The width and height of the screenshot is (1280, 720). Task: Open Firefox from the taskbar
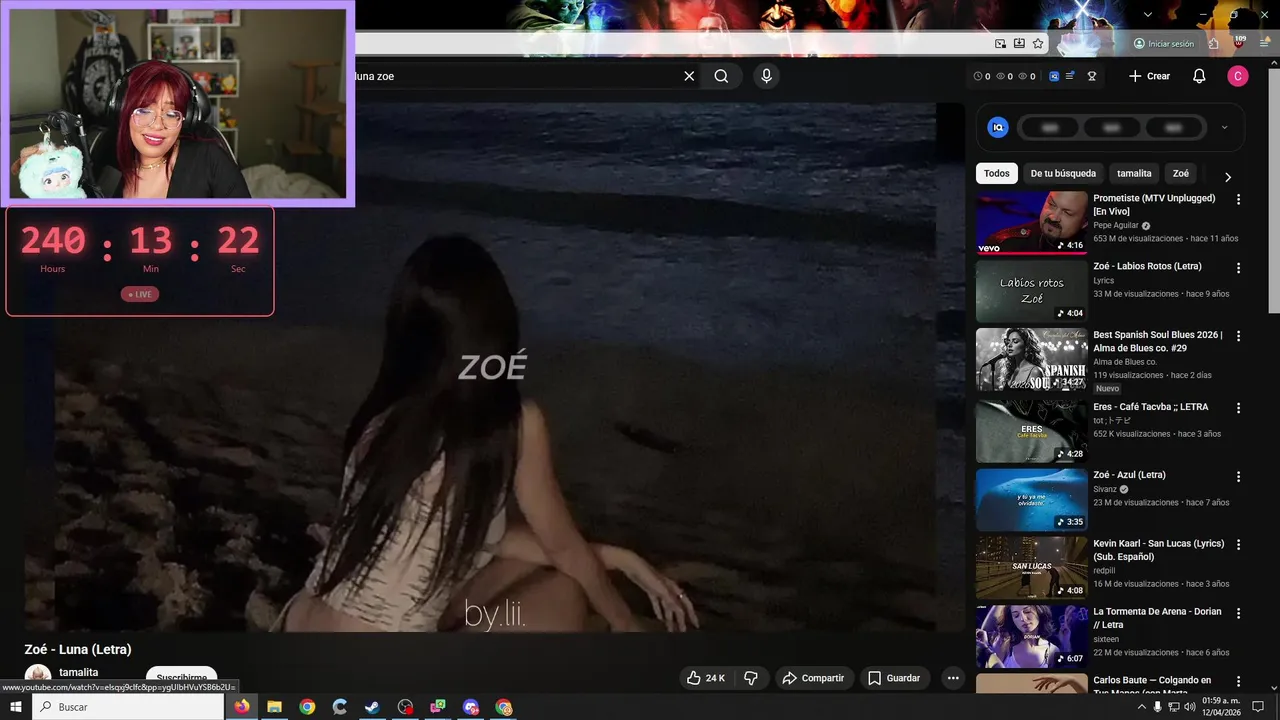tap(242, 707)
